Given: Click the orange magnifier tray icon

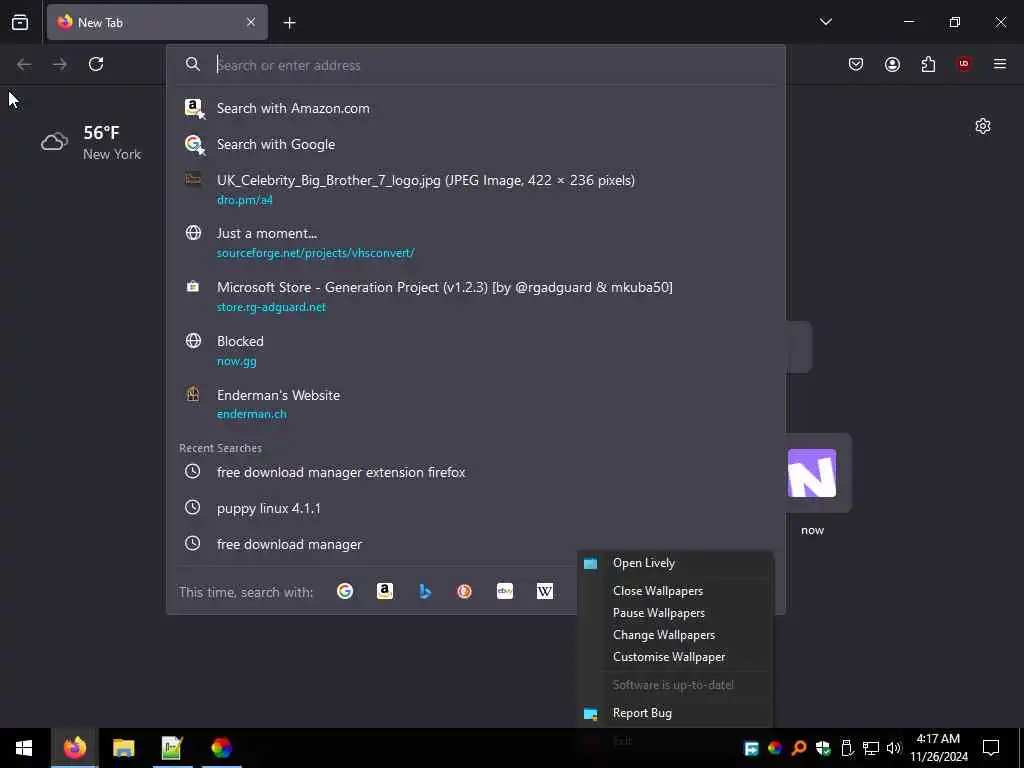Looking at the screenshot, I should 799,748.
